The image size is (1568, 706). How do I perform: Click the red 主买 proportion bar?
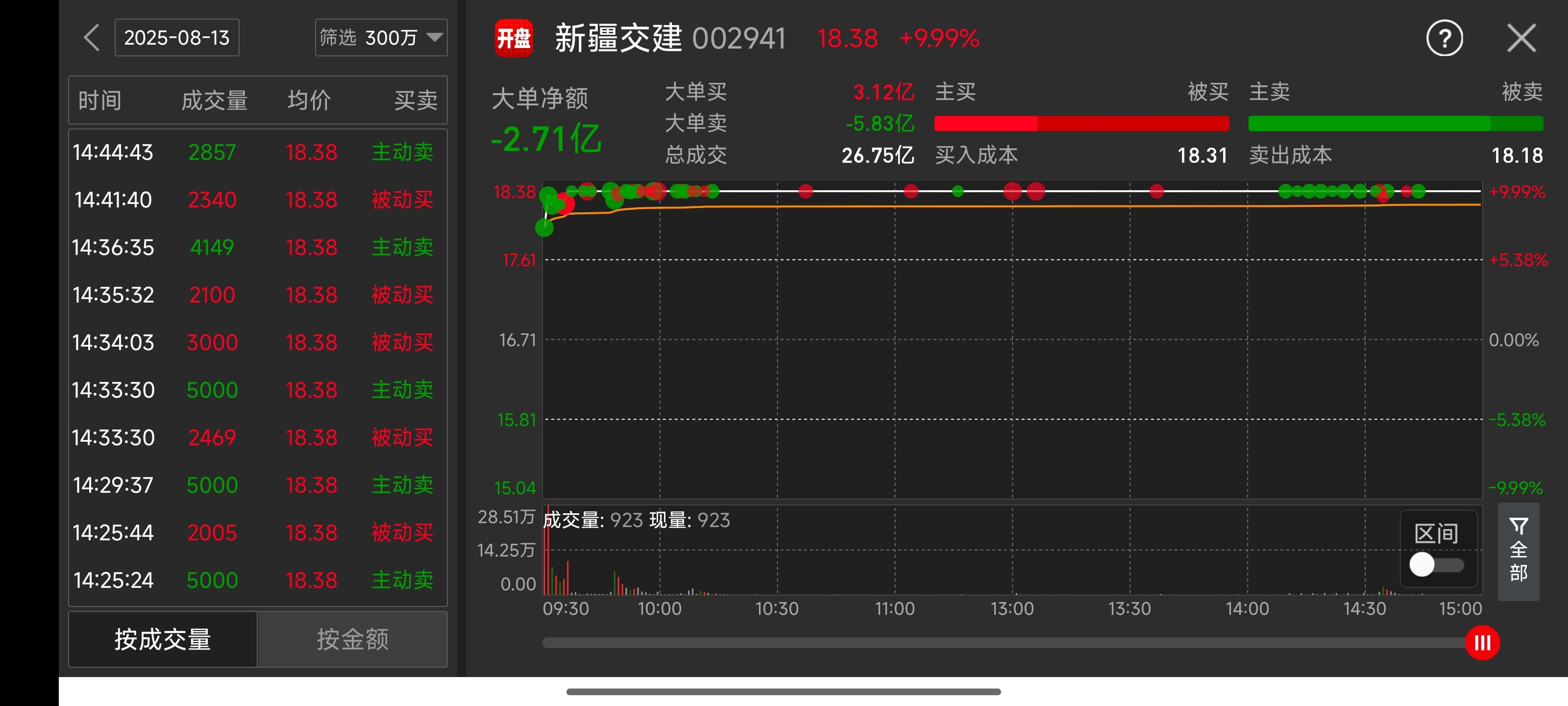(1081, 124)
